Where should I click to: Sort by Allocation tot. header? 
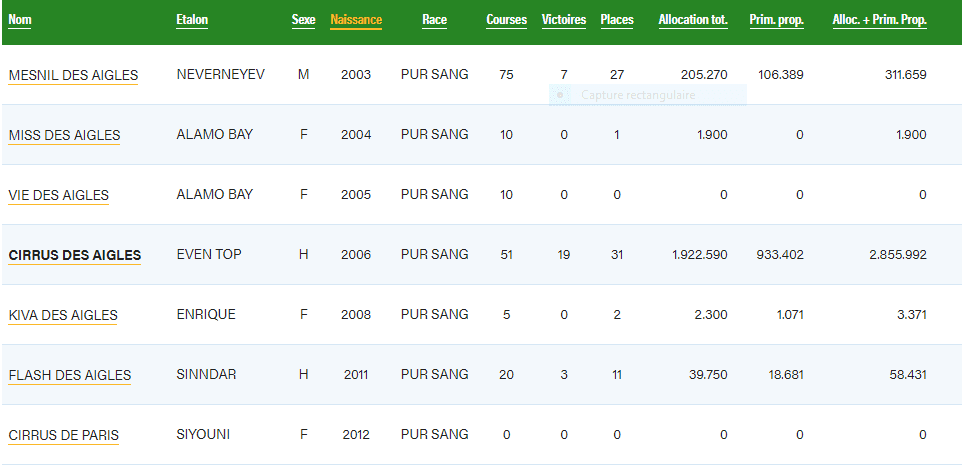[x=693, y=20]
